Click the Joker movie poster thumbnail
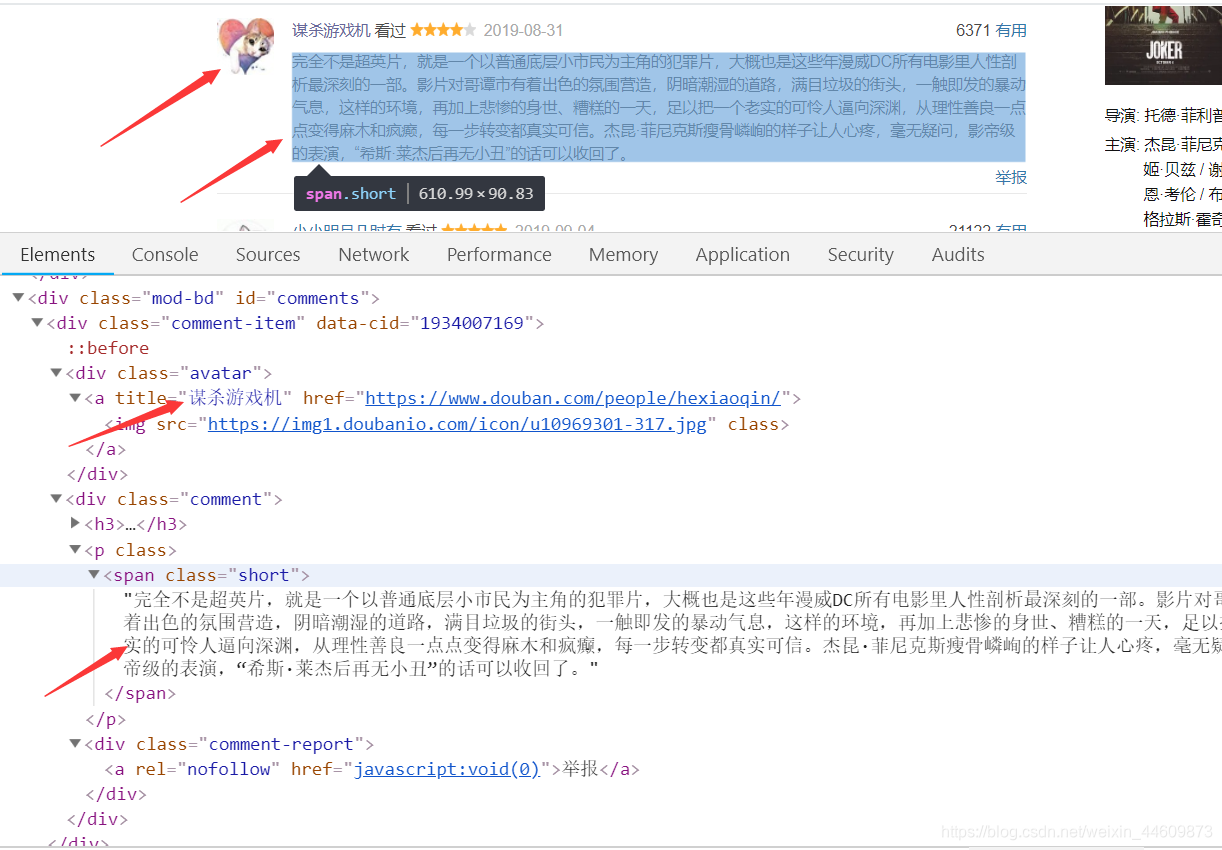1222x850 pixels. point(1163,45)
